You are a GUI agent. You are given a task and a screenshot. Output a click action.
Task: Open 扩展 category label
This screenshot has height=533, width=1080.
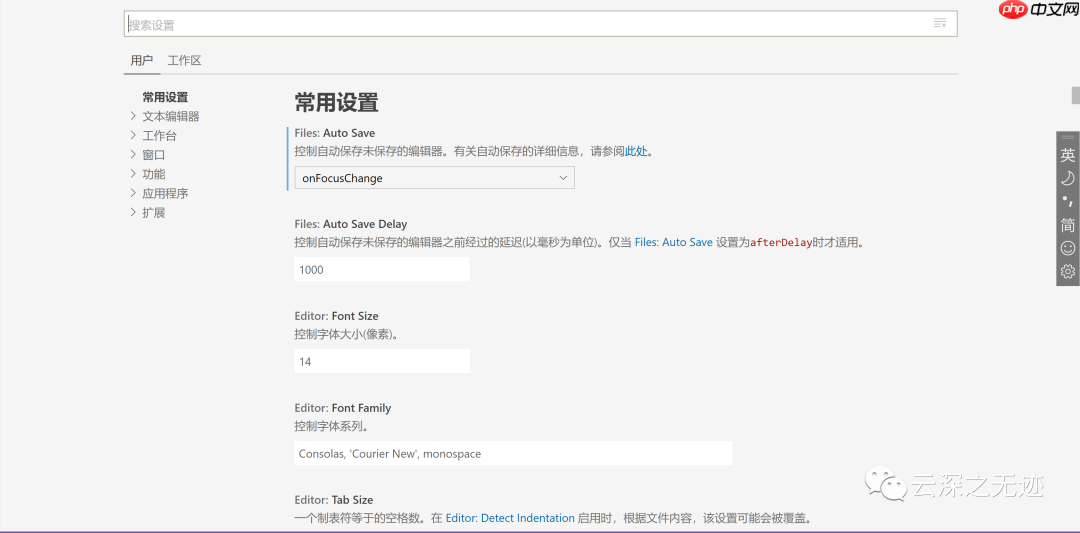coord(154,213)
